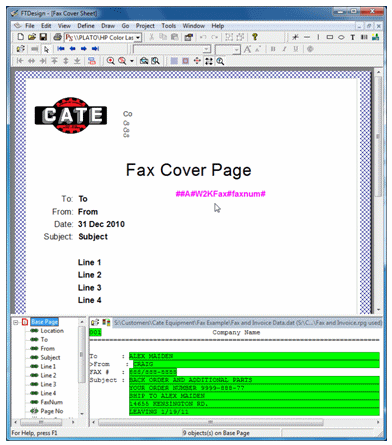This screenshot has height=445, width=392.
Task: Click the Save floppy disk icon
Action: [43, 37]
